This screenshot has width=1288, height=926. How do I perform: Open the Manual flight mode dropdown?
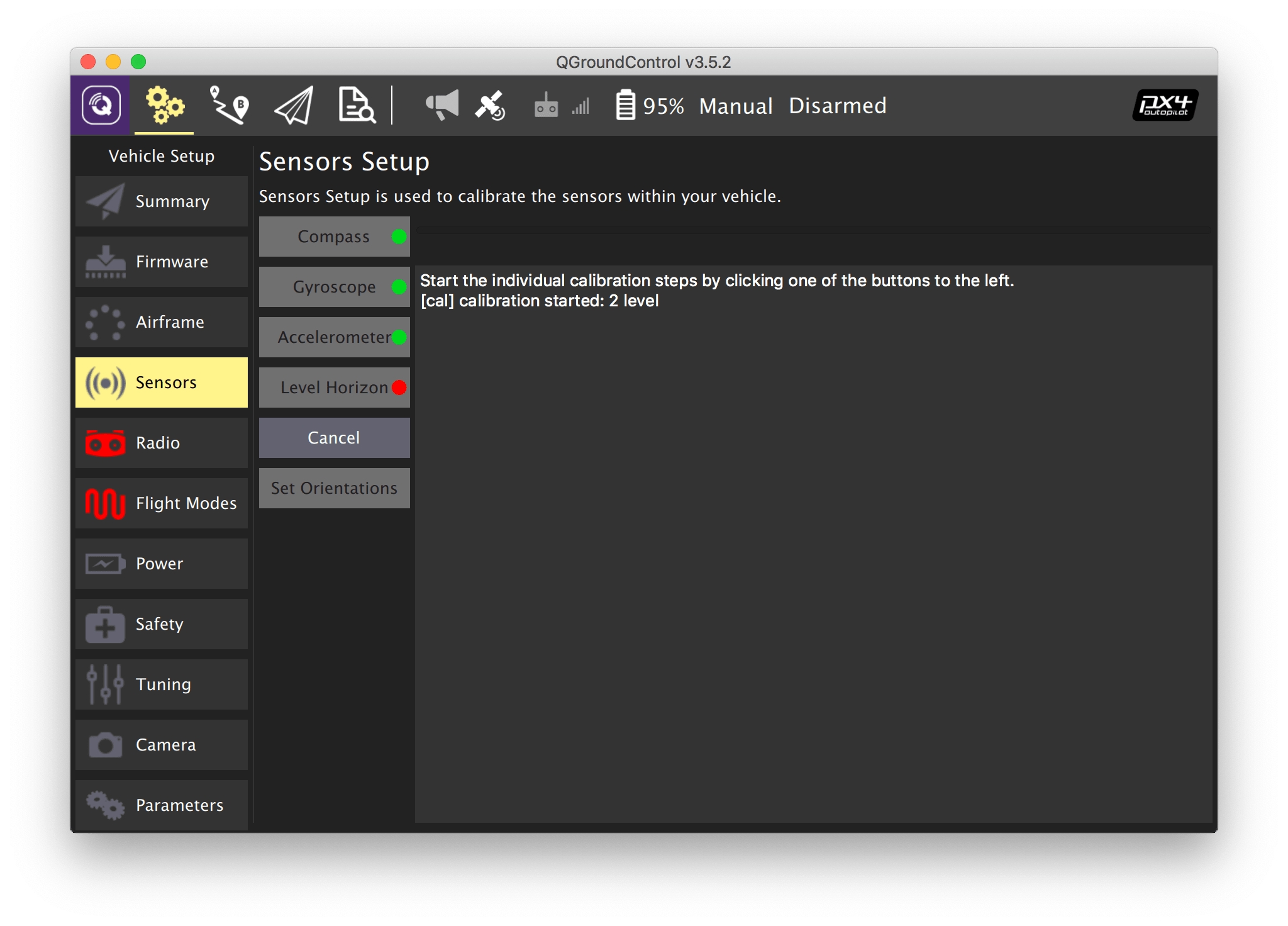735,106
